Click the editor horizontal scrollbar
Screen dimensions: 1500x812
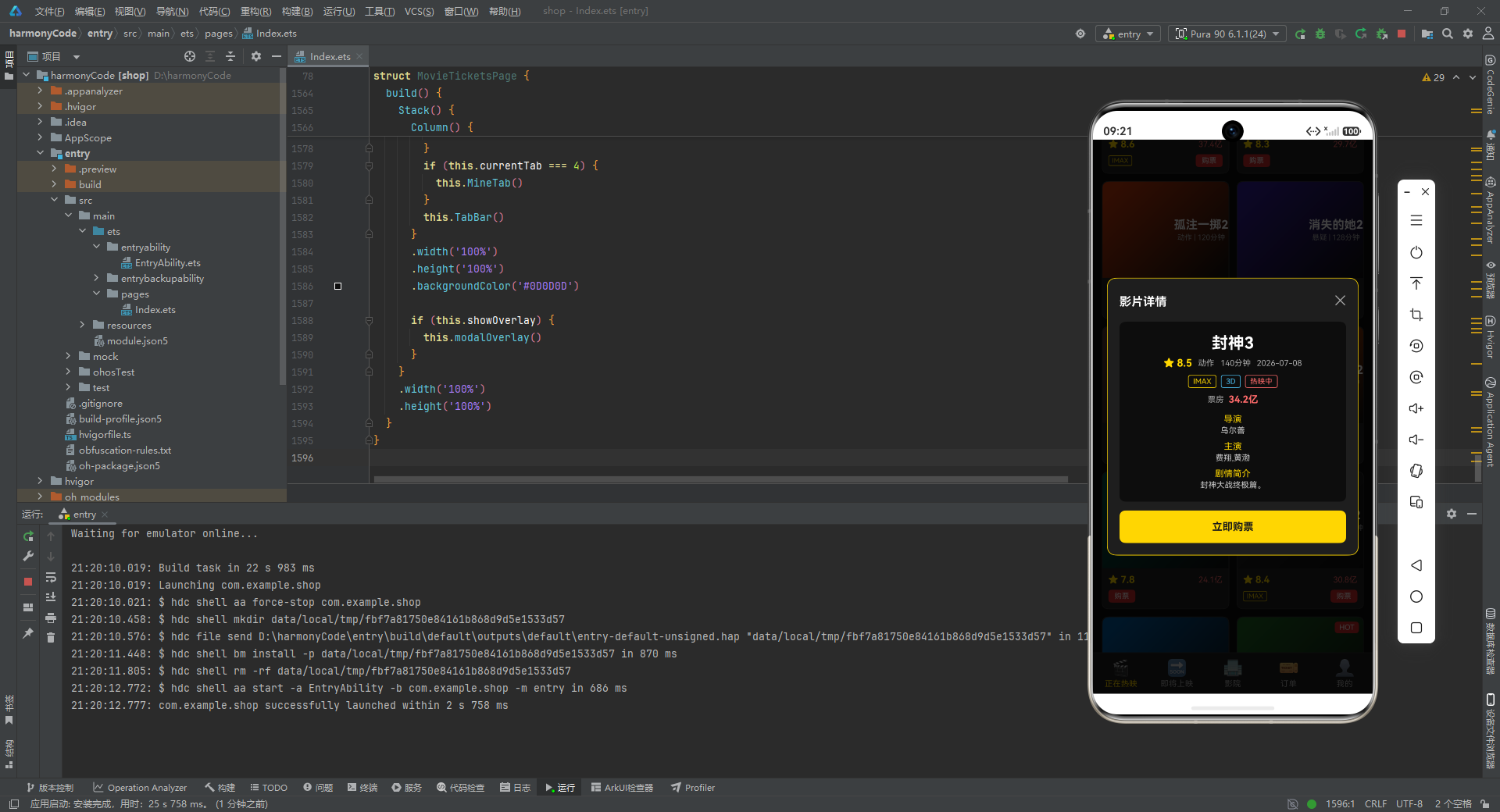[720, 479]
